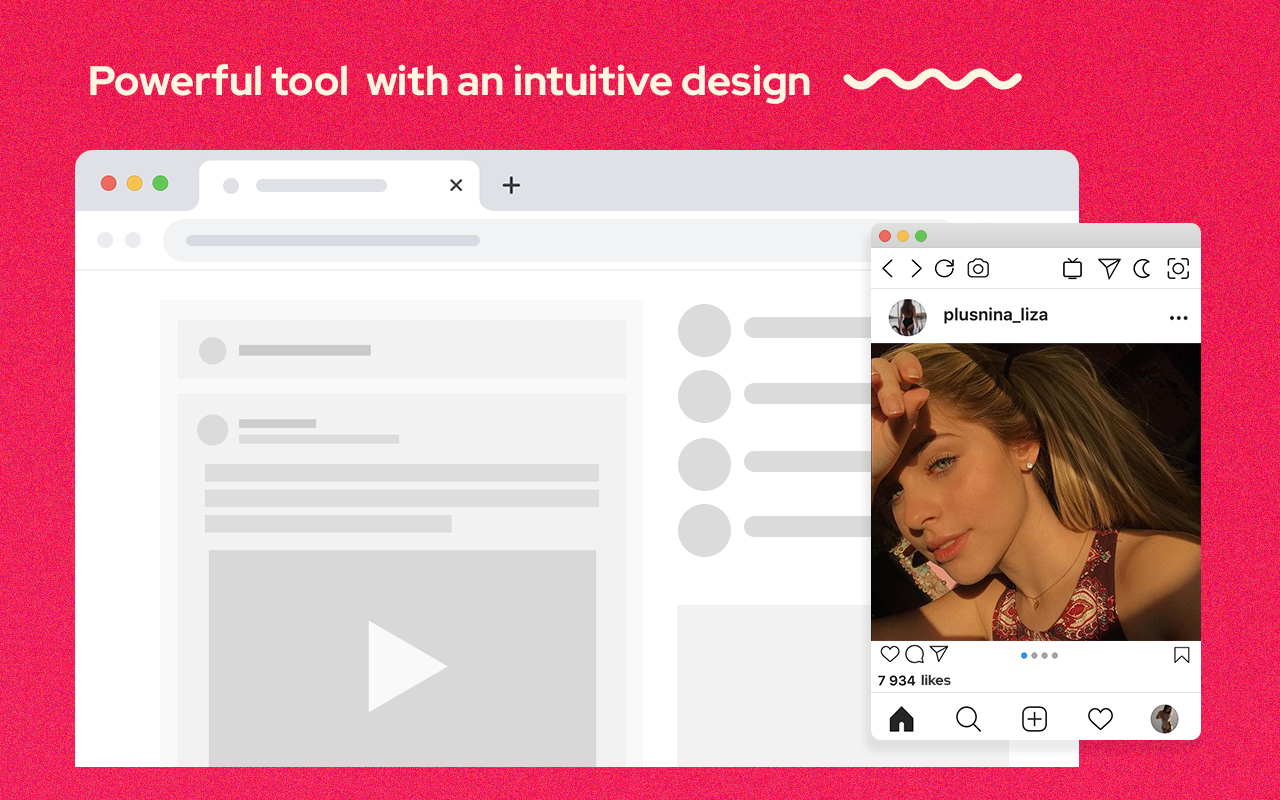Play the video in the browser mockup

click(406, 666)
